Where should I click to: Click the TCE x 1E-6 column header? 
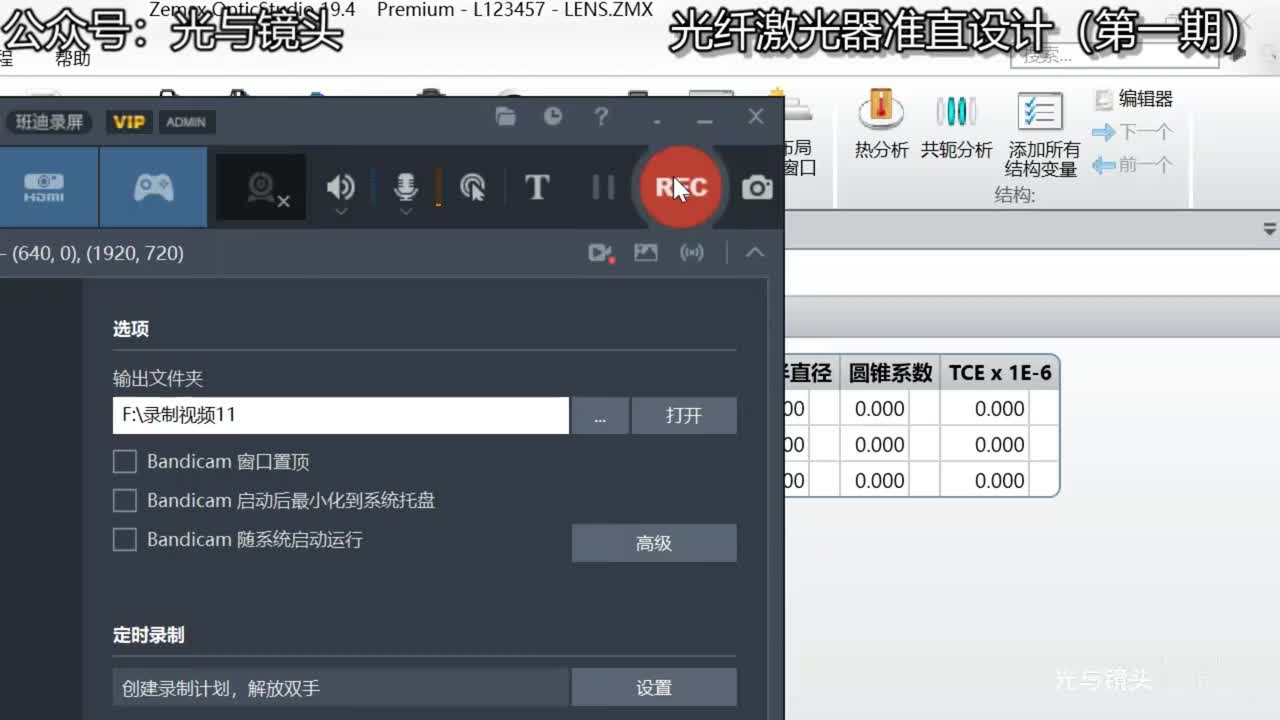[1000, 373]
